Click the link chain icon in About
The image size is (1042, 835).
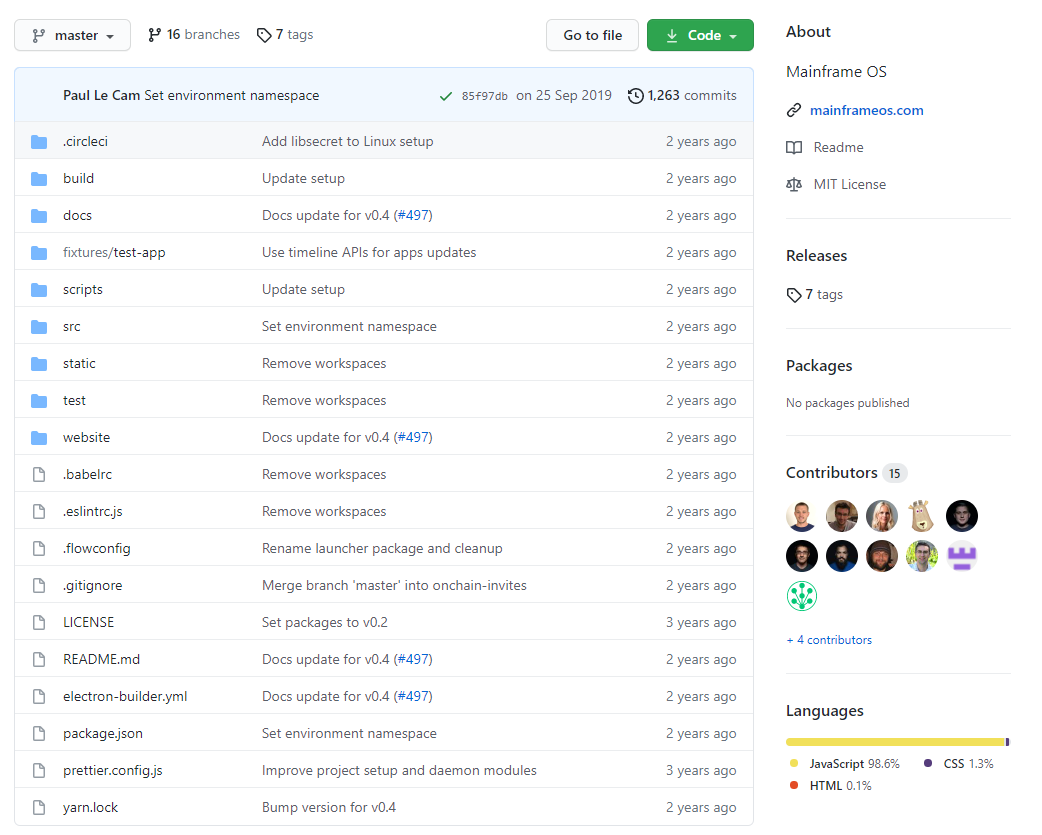[x=794, y=110]
